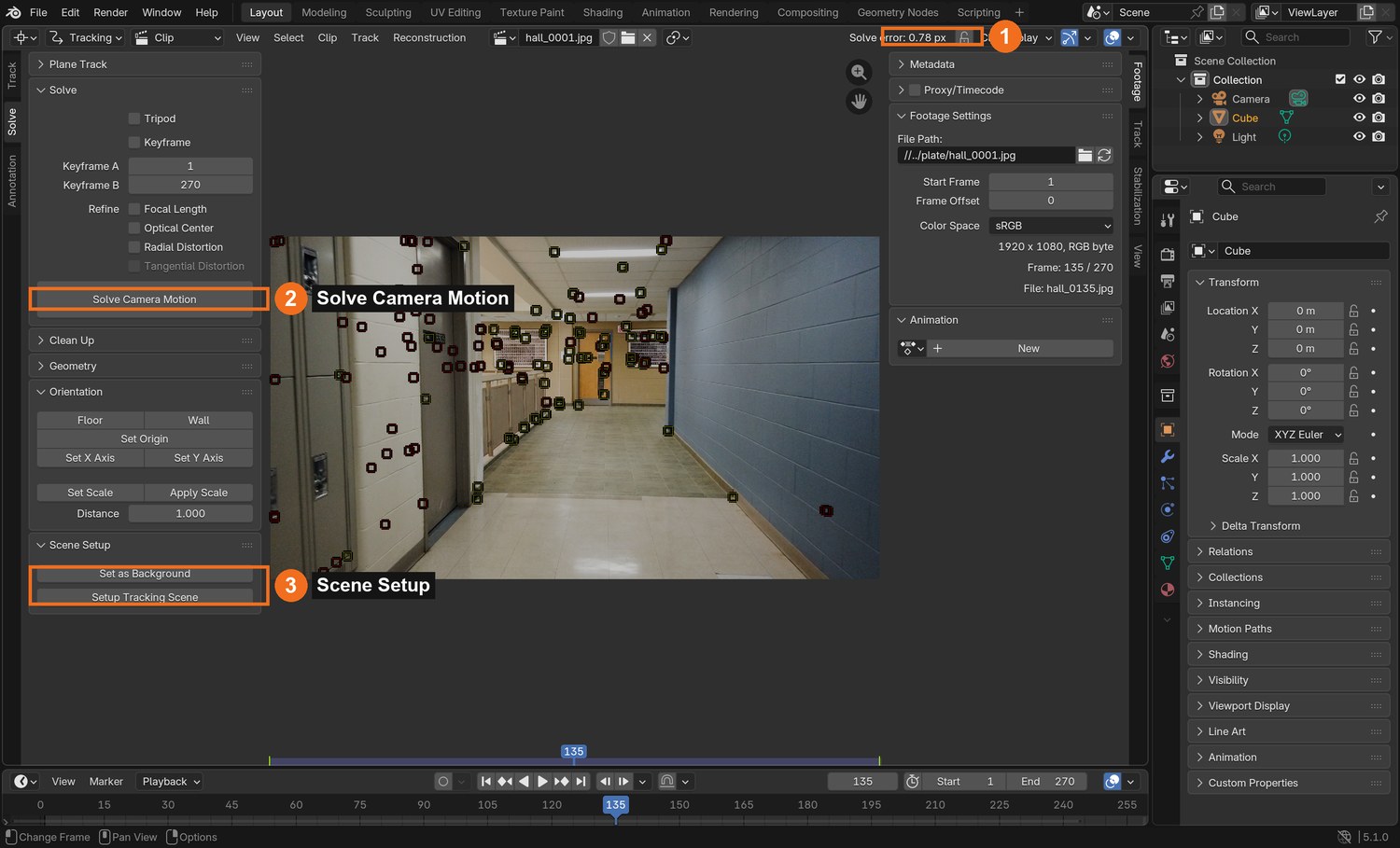Open file browser for footage path
The image size is (1400, 848).
[1085, 155]
